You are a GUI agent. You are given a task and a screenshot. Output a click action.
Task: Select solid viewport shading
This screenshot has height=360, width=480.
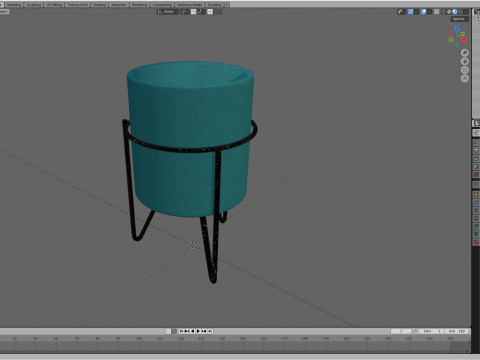tap(449, 12)
